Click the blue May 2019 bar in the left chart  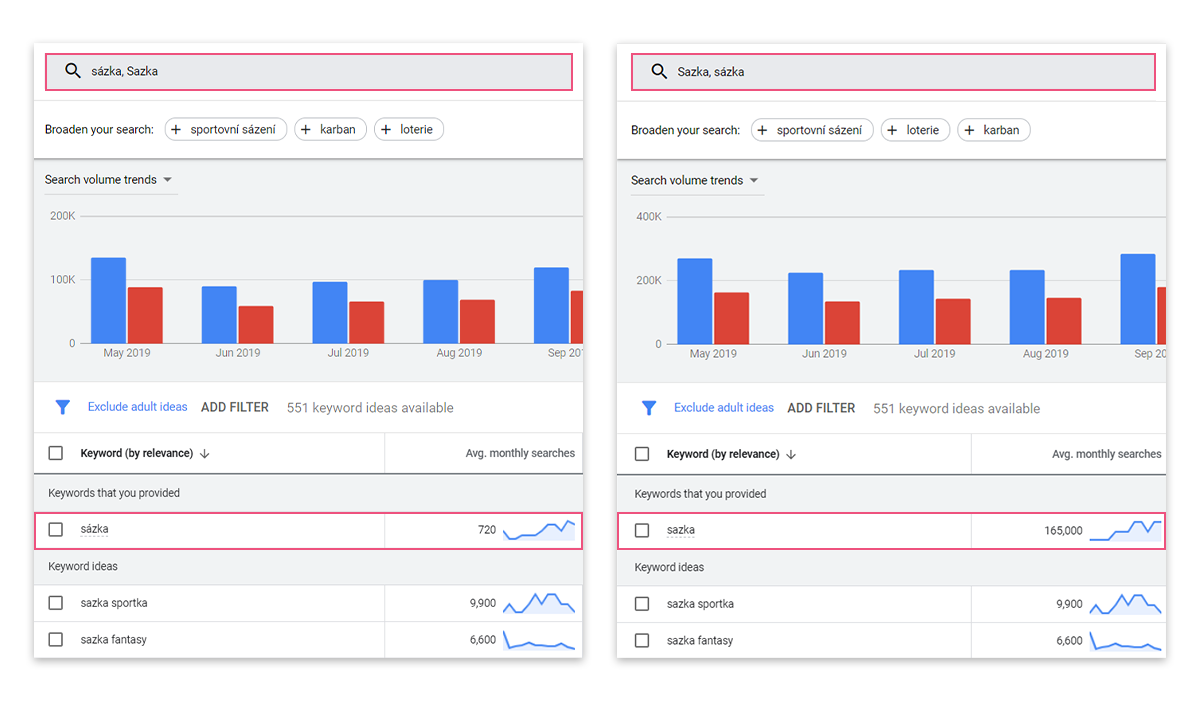pyautogui.click(x=108, y=301)
